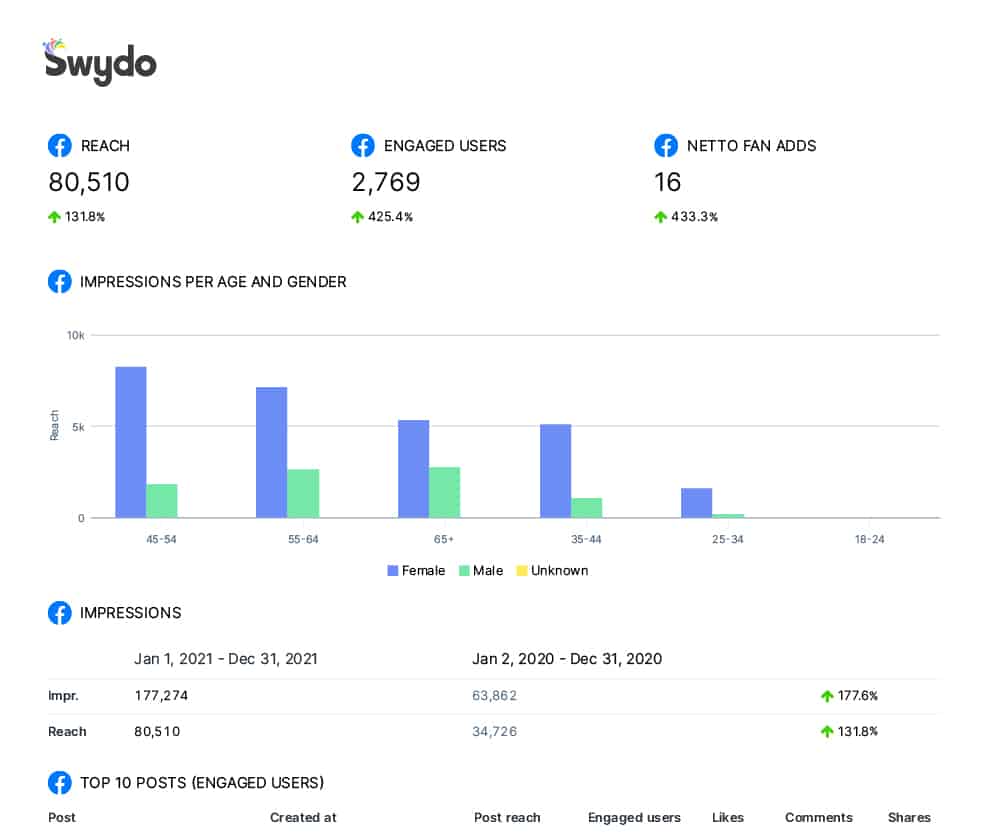This screenshot has height=833, width=985.
Task: Click the Male bar for 35-44
Action: click(586, 508)
